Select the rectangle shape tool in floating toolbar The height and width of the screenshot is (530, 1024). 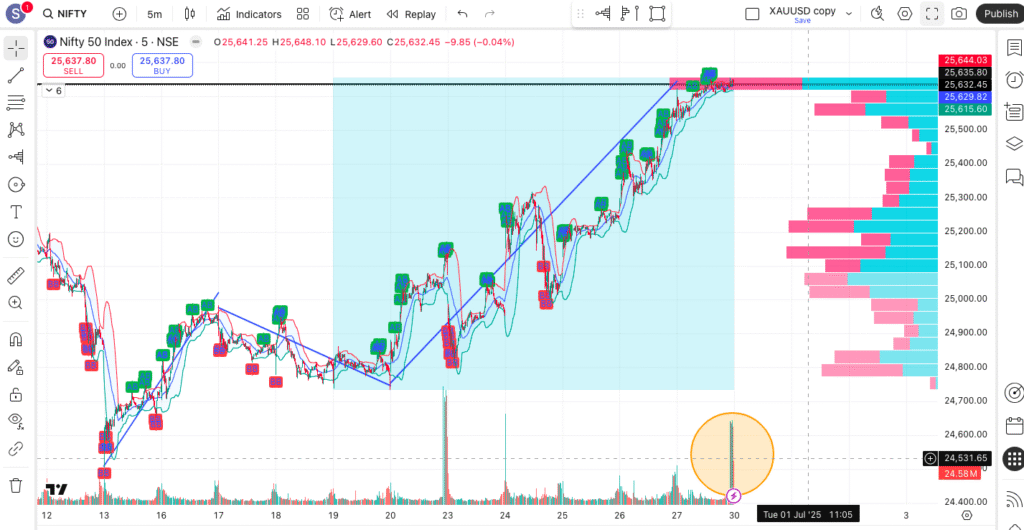point(656,14)
